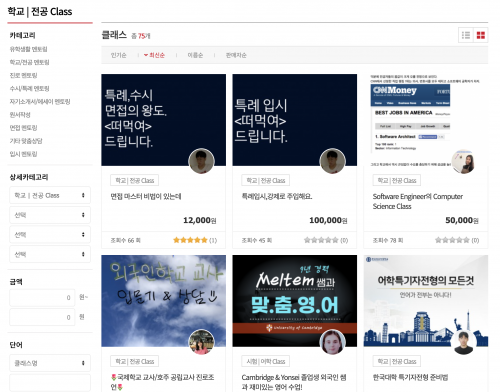This screenshot has width=500, height=392.
Task: Open Cambridge & Yonsei 졸업생 영어 수업 title
Action: (294, 382)
